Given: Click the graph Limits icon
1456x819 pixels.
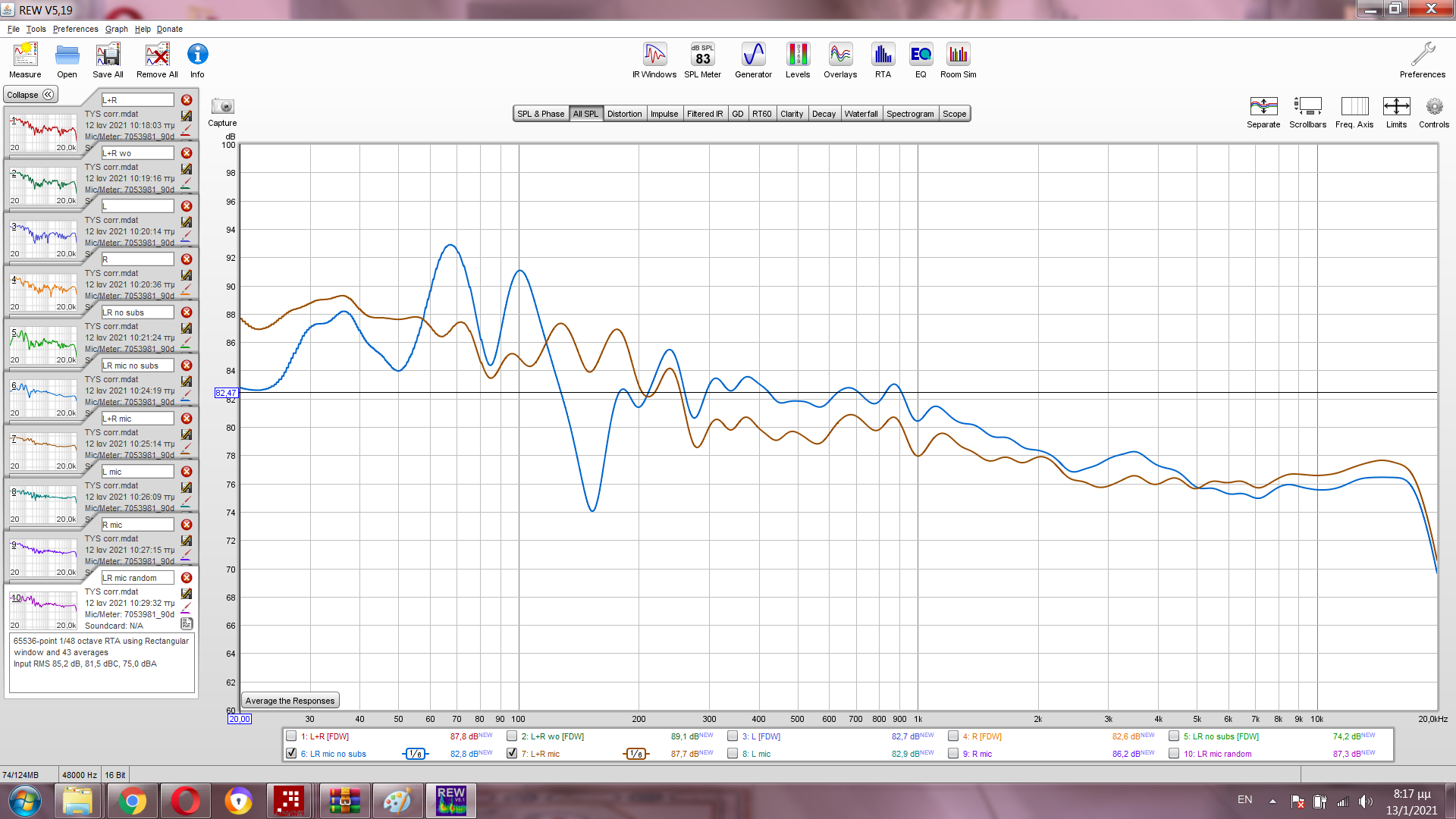Looking at the screenshot, I should point(1396,107).
